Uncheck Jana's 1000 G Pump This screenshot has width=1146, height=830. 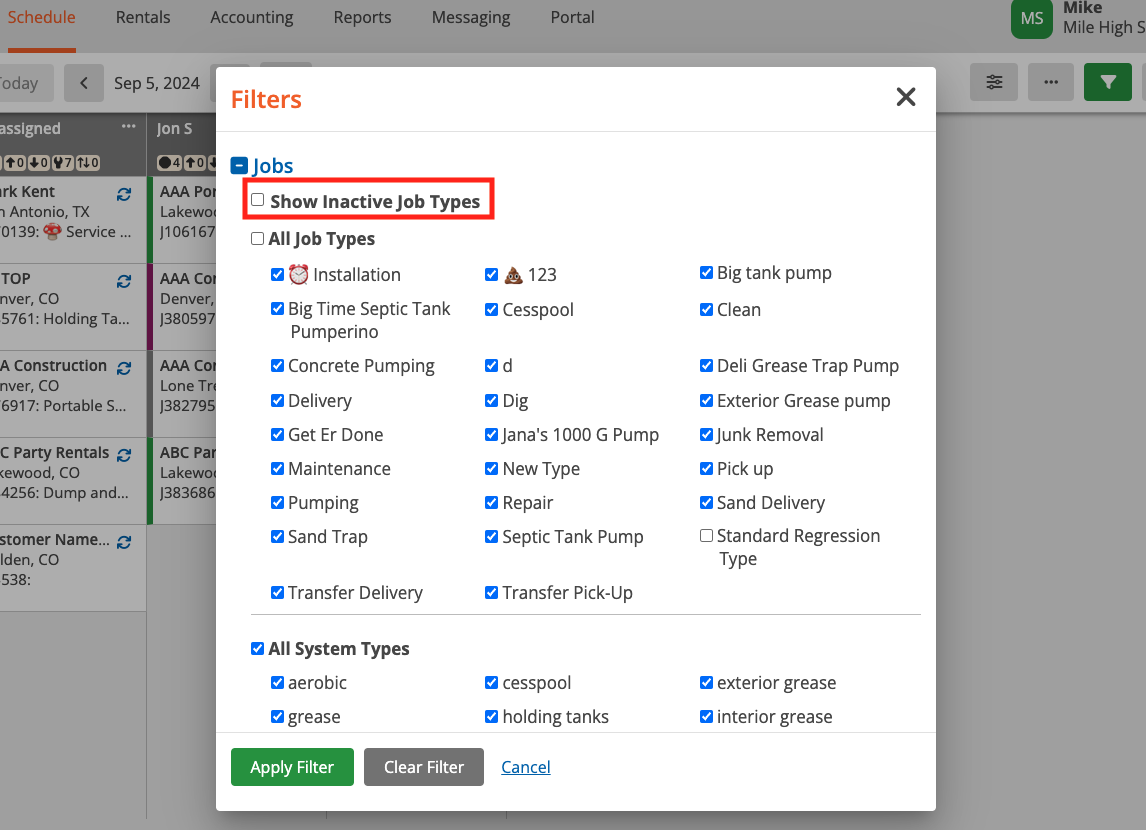pyautogui.click(x=491, y=435)
